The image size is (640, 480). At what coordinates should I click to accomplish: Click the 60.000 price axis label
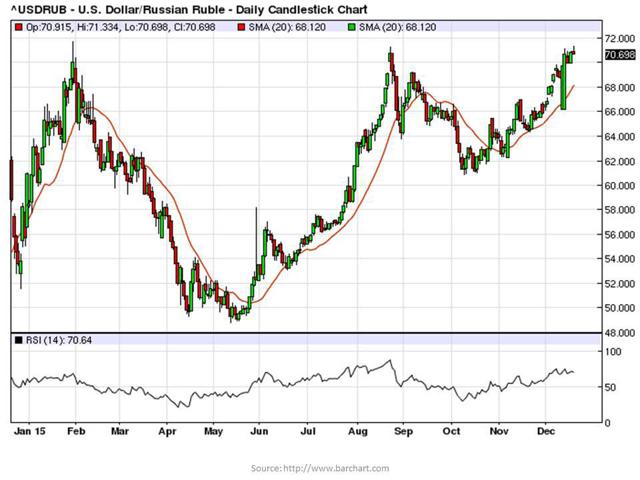[x=620, y=186]
